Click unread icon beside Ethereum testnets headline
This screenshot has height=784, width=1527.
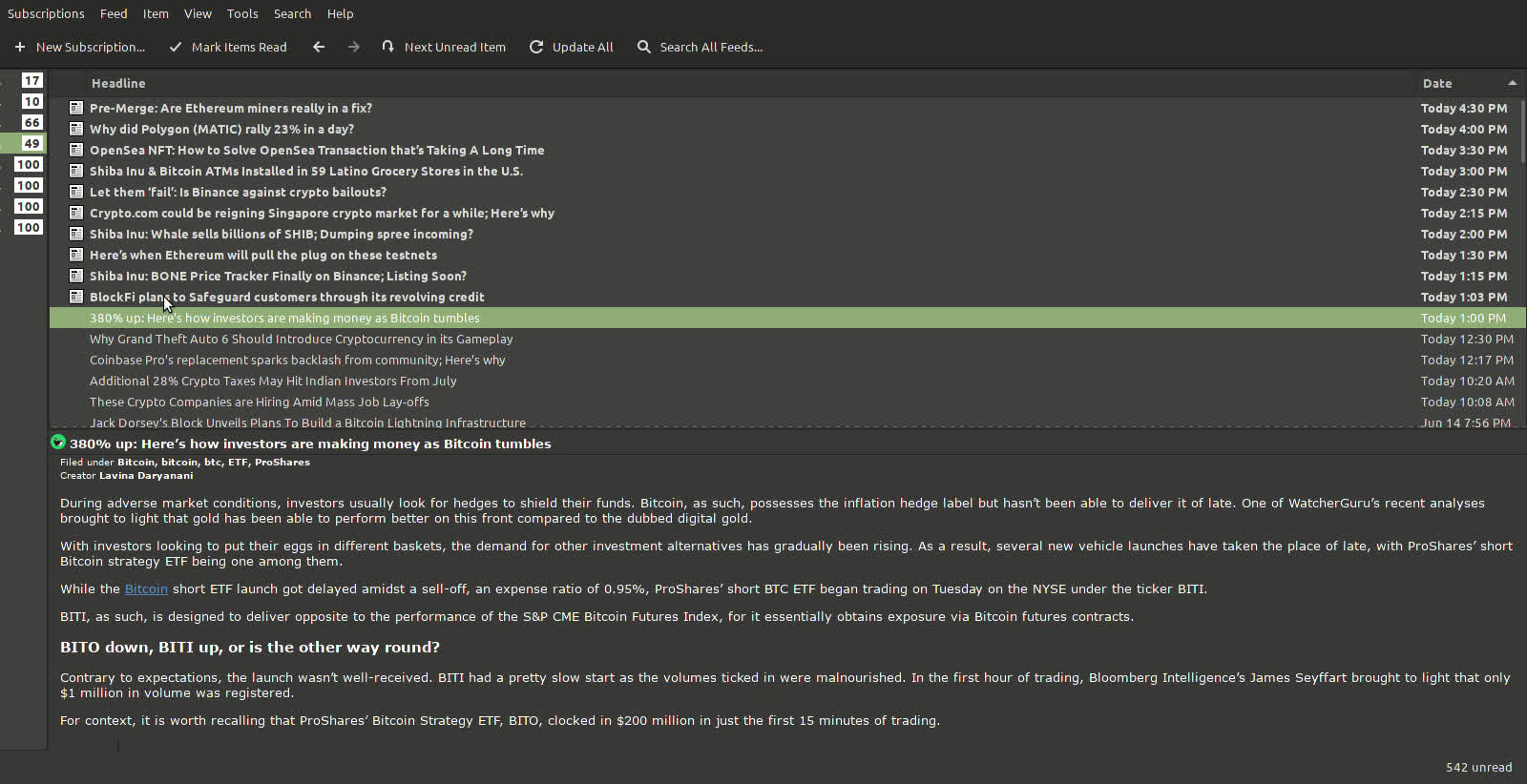coord(76,255)
